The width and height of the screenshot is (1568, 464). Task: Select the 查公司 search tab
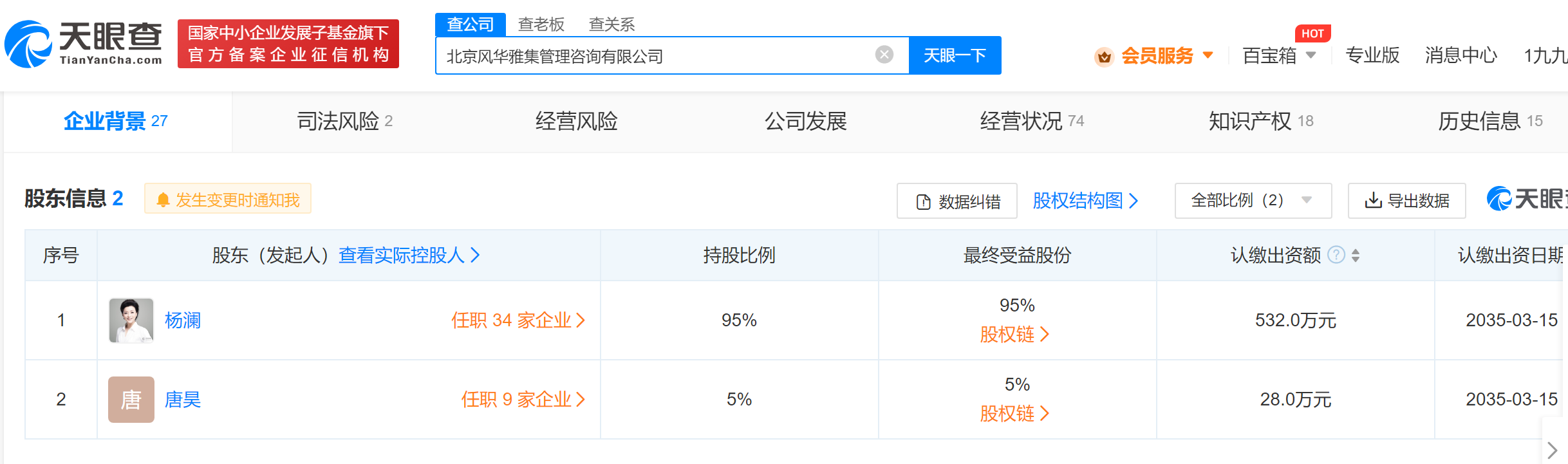click(x=471, y=24)
